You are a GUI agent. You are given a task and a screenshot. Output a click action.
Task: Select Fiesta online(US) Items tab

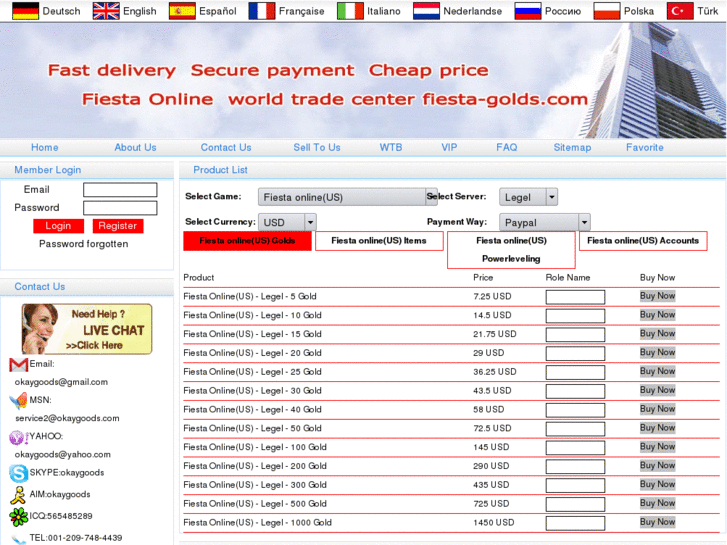click(379, 241)
